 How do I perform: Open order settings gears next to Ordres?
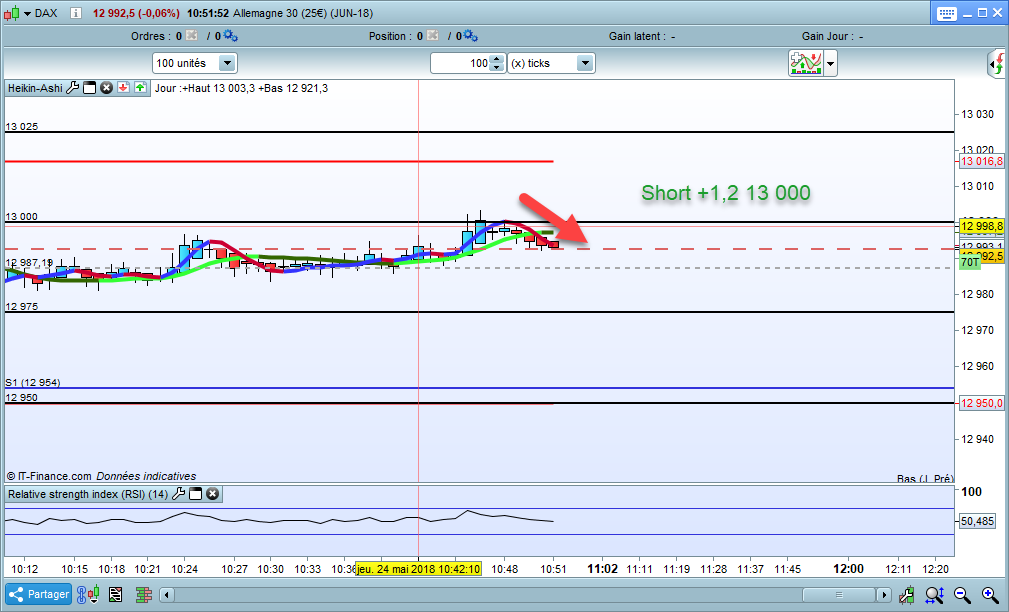point(230,35)
